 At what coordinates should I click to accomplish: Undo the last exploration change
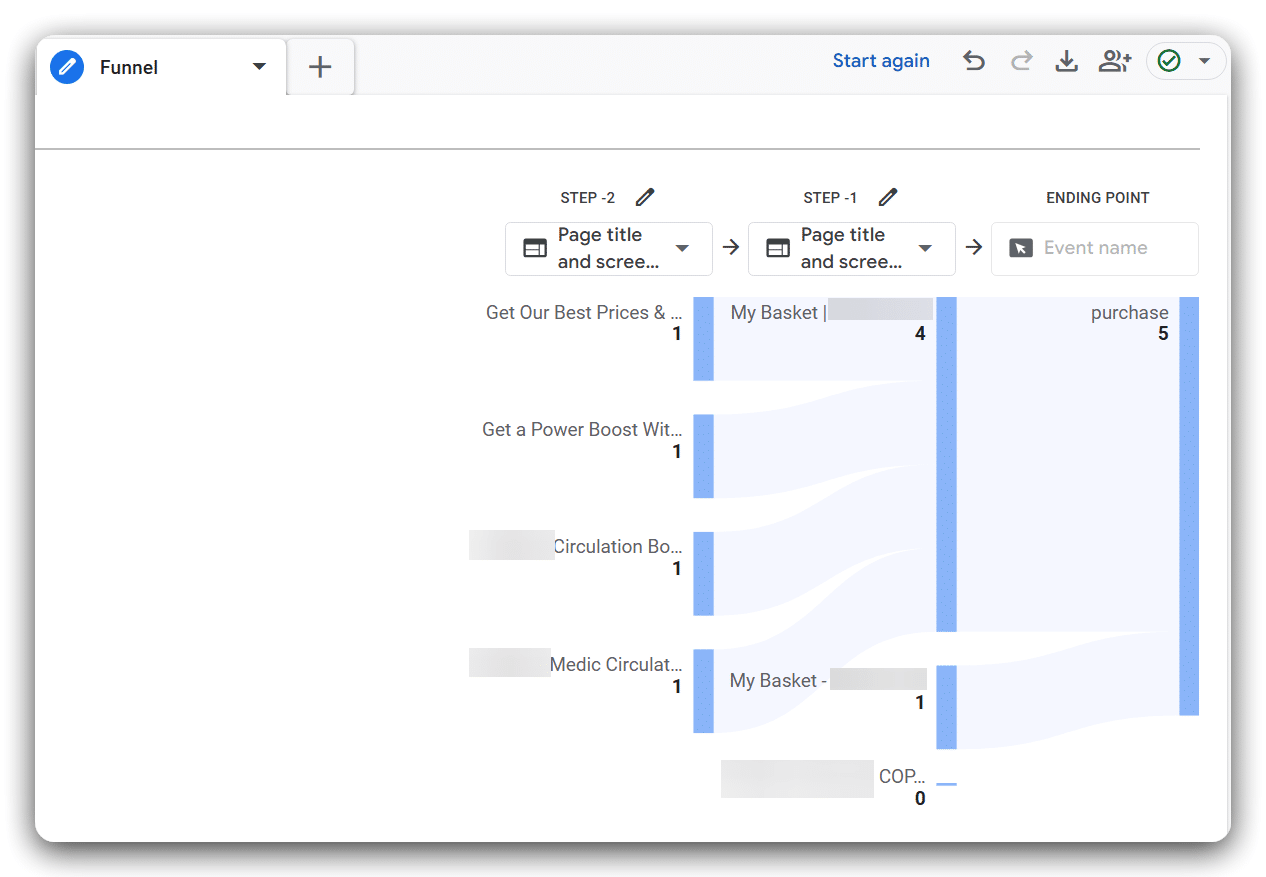click(973, 61)
